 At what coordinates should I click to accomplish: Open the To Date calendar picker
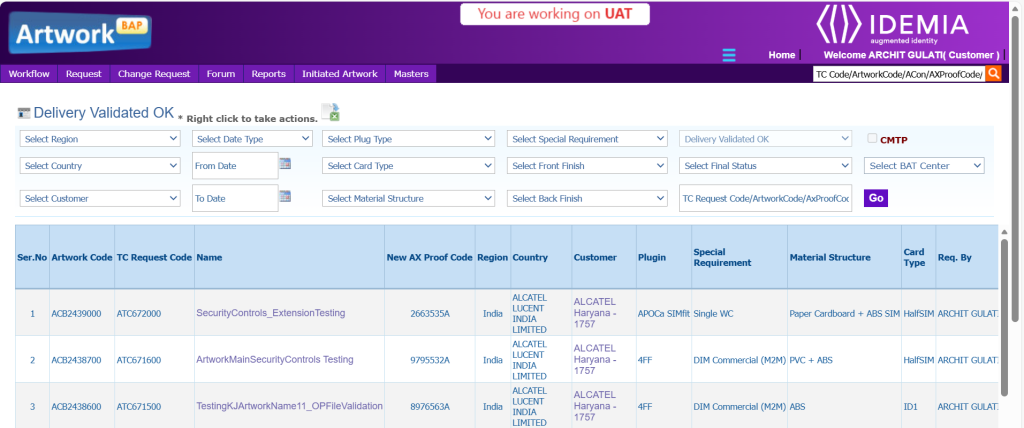point(285,197)
